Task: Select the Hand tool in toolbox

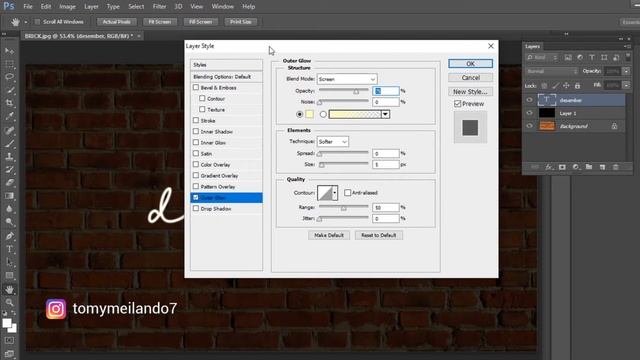Action: tap(9, 289)
